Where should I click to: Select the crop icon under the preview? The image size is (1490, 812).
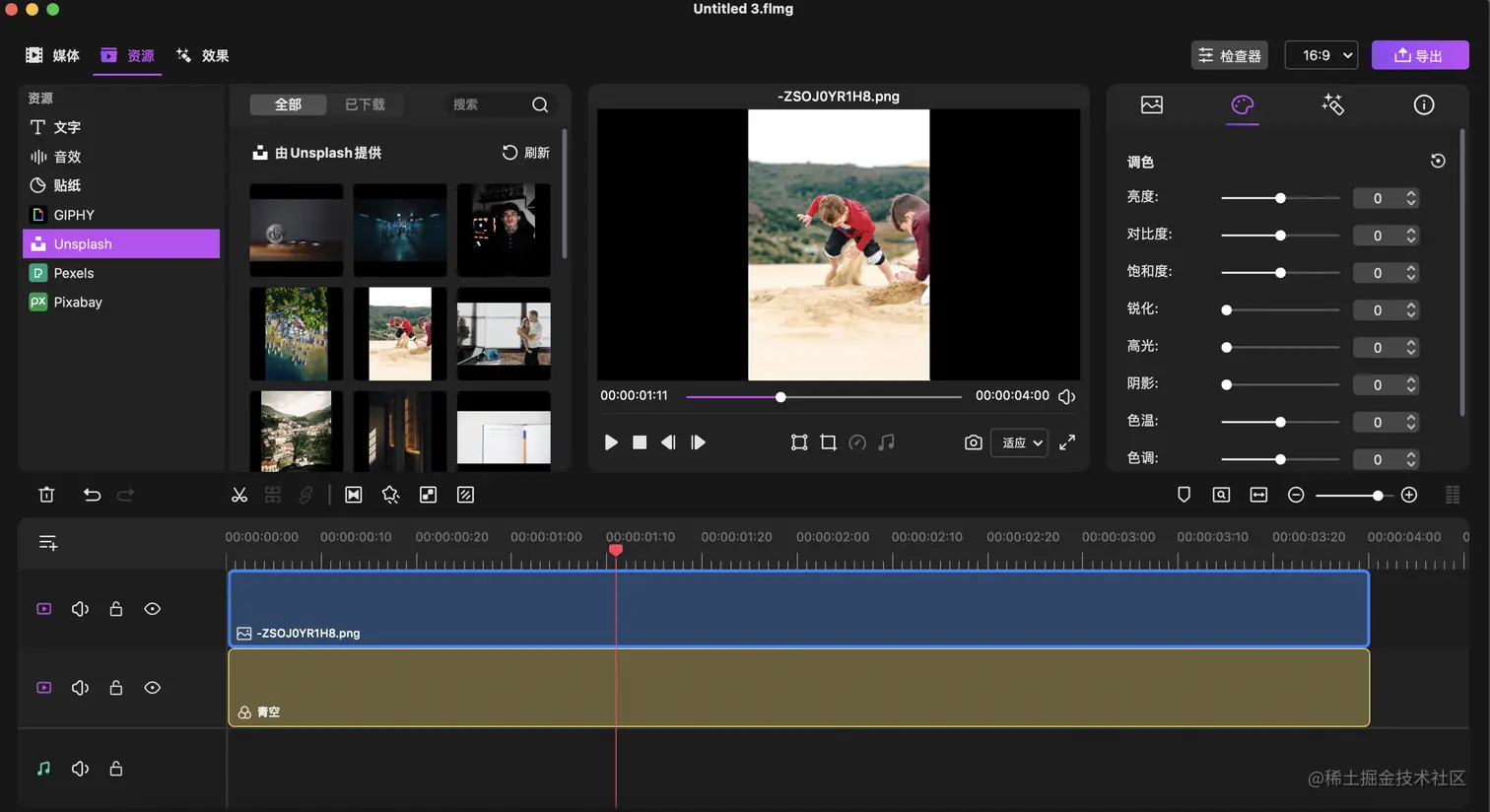click(x=828, y=442)
